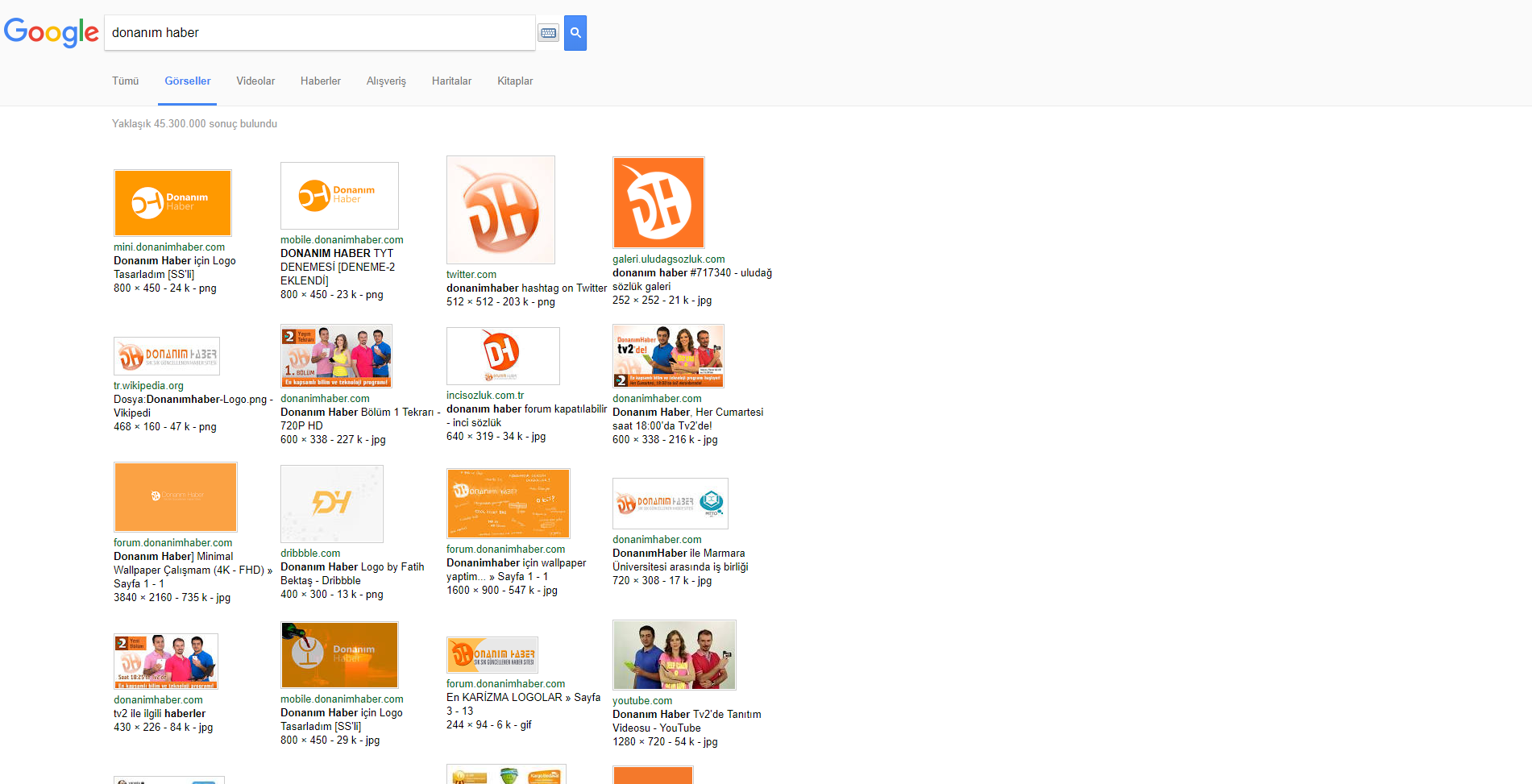
Task: Open 'Donanım Haber Bölüm 1 Tekrarı' title
Action: [360, 419]
